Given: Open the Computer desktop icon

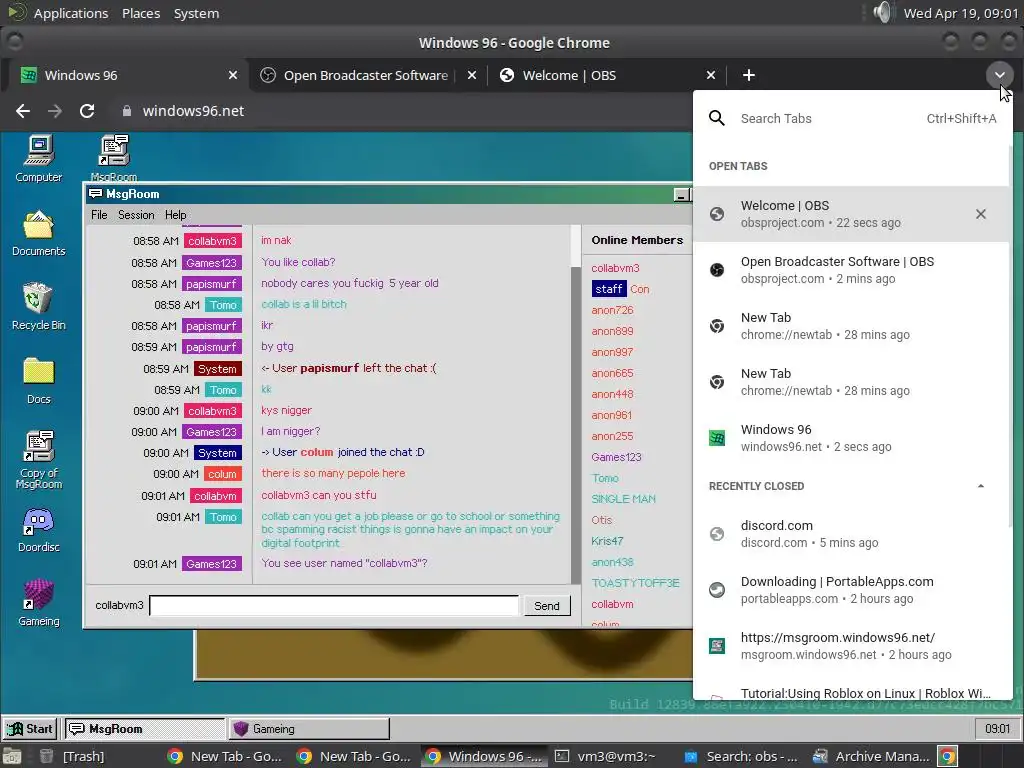Looking at the screenshot, I should point(39,159).
